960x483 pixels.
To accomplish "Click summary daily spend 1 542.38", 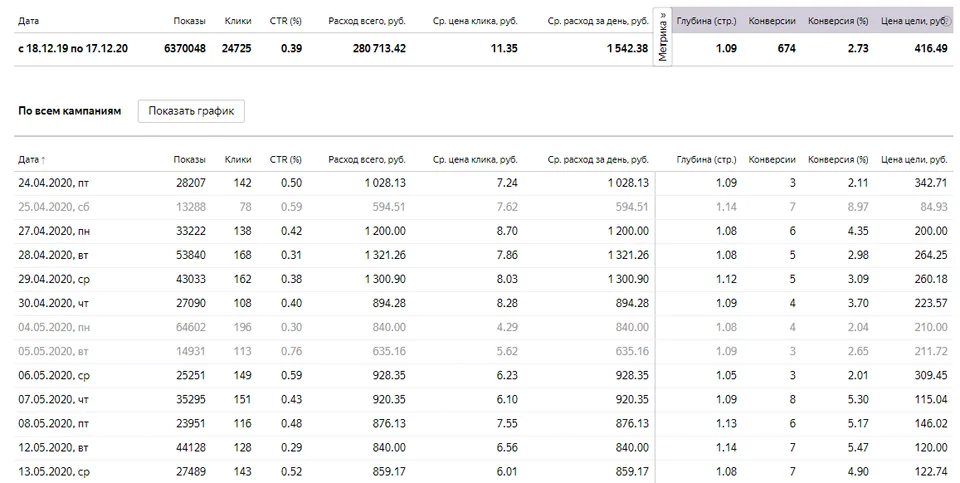I will click(x=628, y=48).
